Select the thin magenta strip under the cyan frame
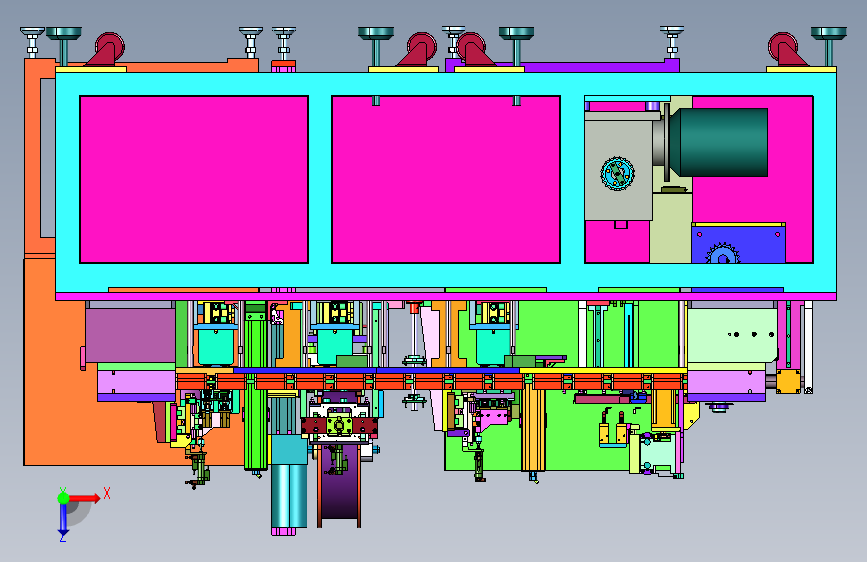 point(446,297)
